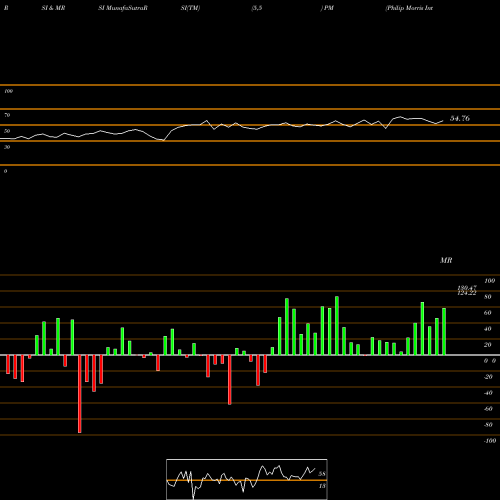Click the 'SI MunafaSutraR' header label
The image size is (500, 500).
click(x=123, y=8)
